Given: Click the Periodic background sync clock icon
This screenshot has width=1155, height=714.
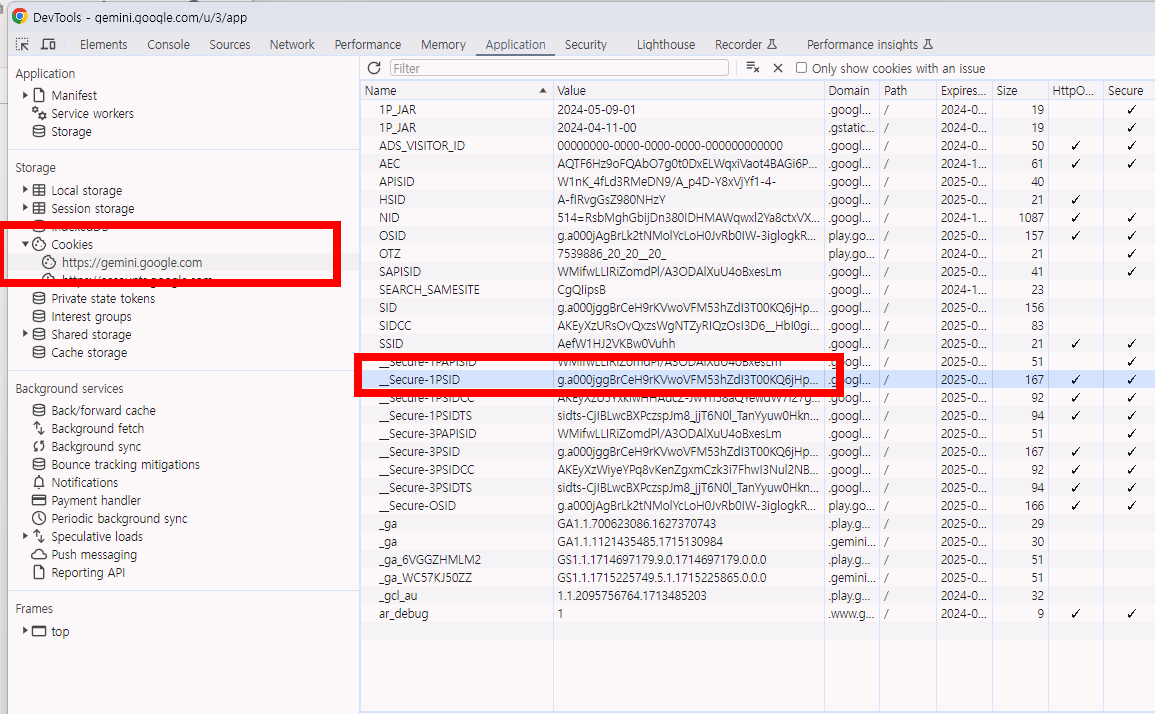Looking at the screenshot, I should (x=39, y=518).
